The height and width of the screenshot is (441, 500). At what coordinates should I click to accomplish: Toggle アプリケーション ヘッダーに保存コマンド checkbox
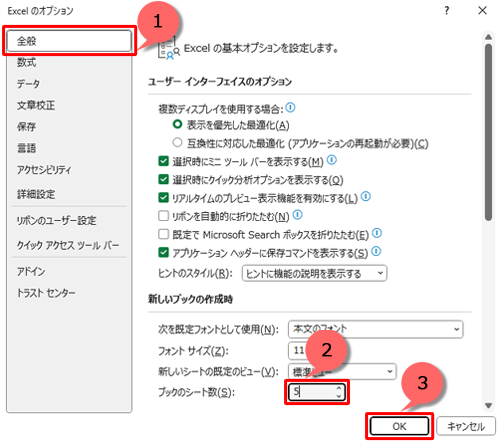coord(163,252)
